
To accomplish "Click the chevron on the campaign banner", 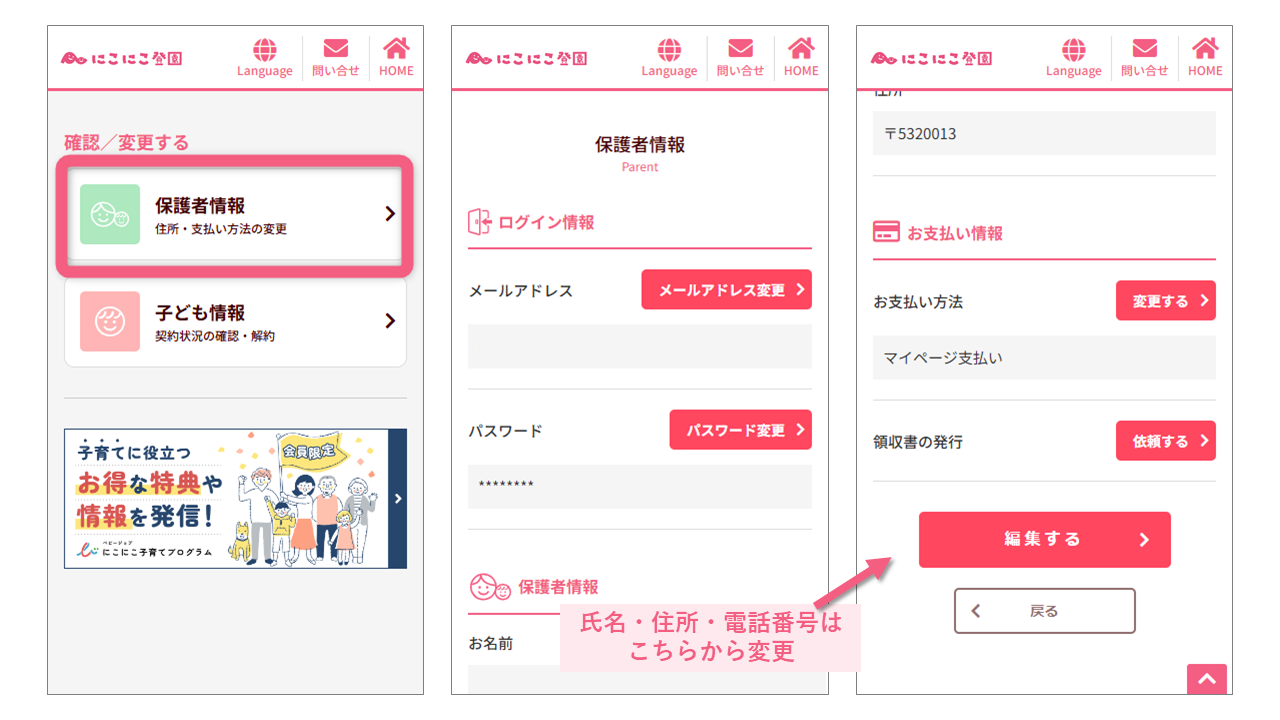I will coord(397,497).
